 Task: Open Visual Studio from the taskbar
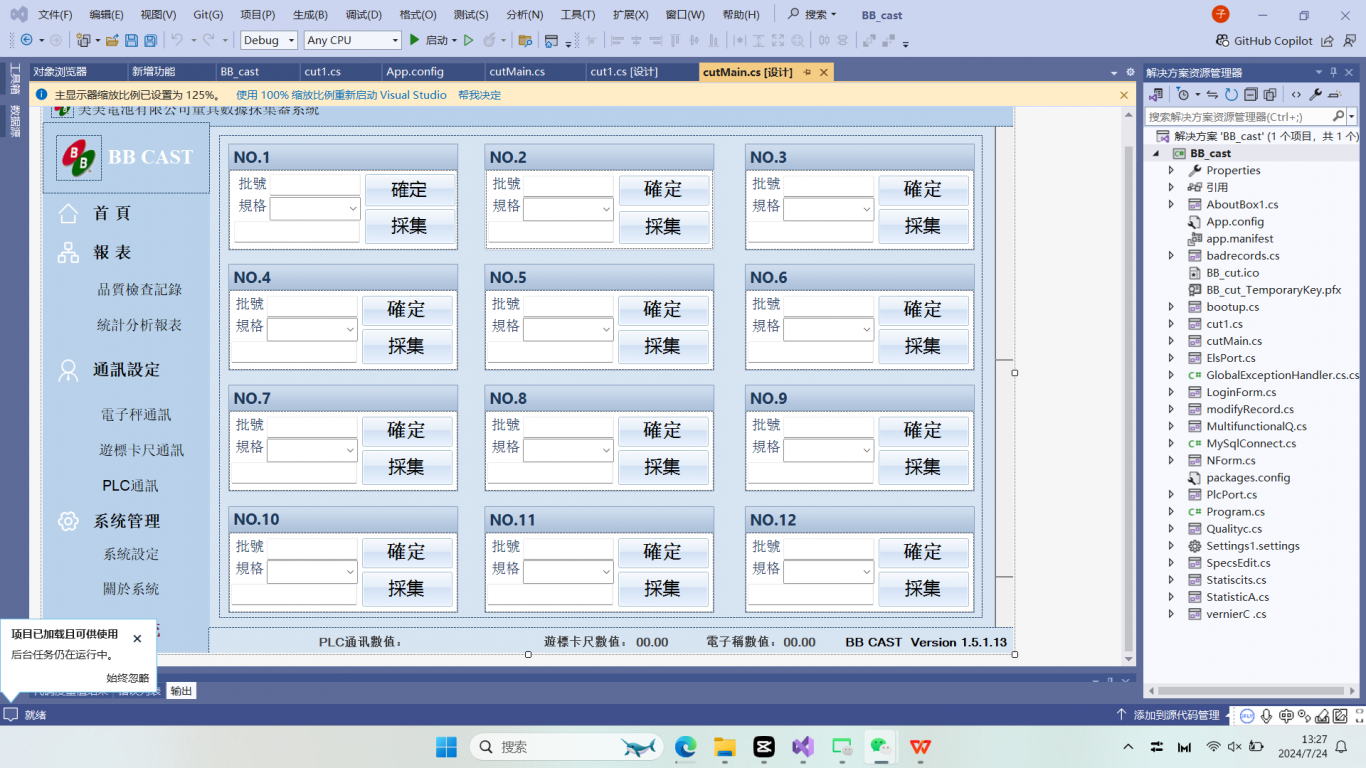coord(802,746)
